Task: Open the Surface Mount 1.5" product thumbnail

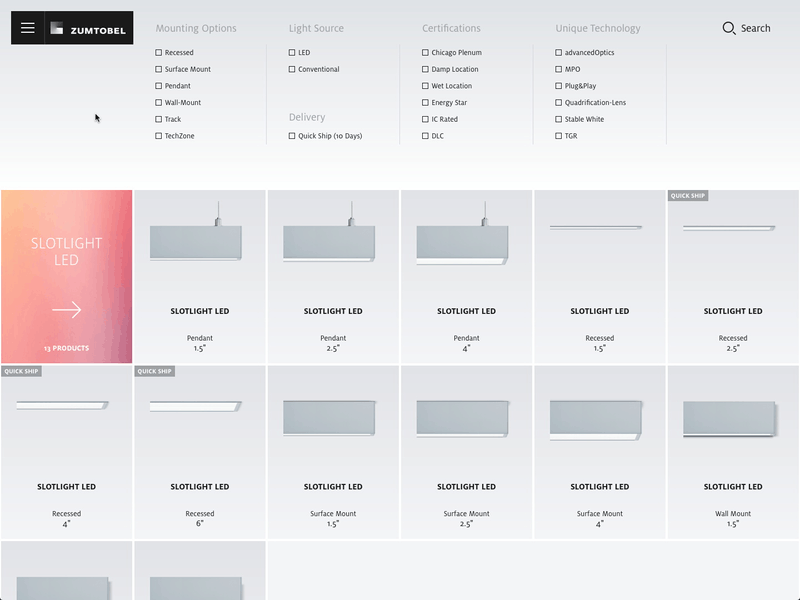Action: (332, 419)
